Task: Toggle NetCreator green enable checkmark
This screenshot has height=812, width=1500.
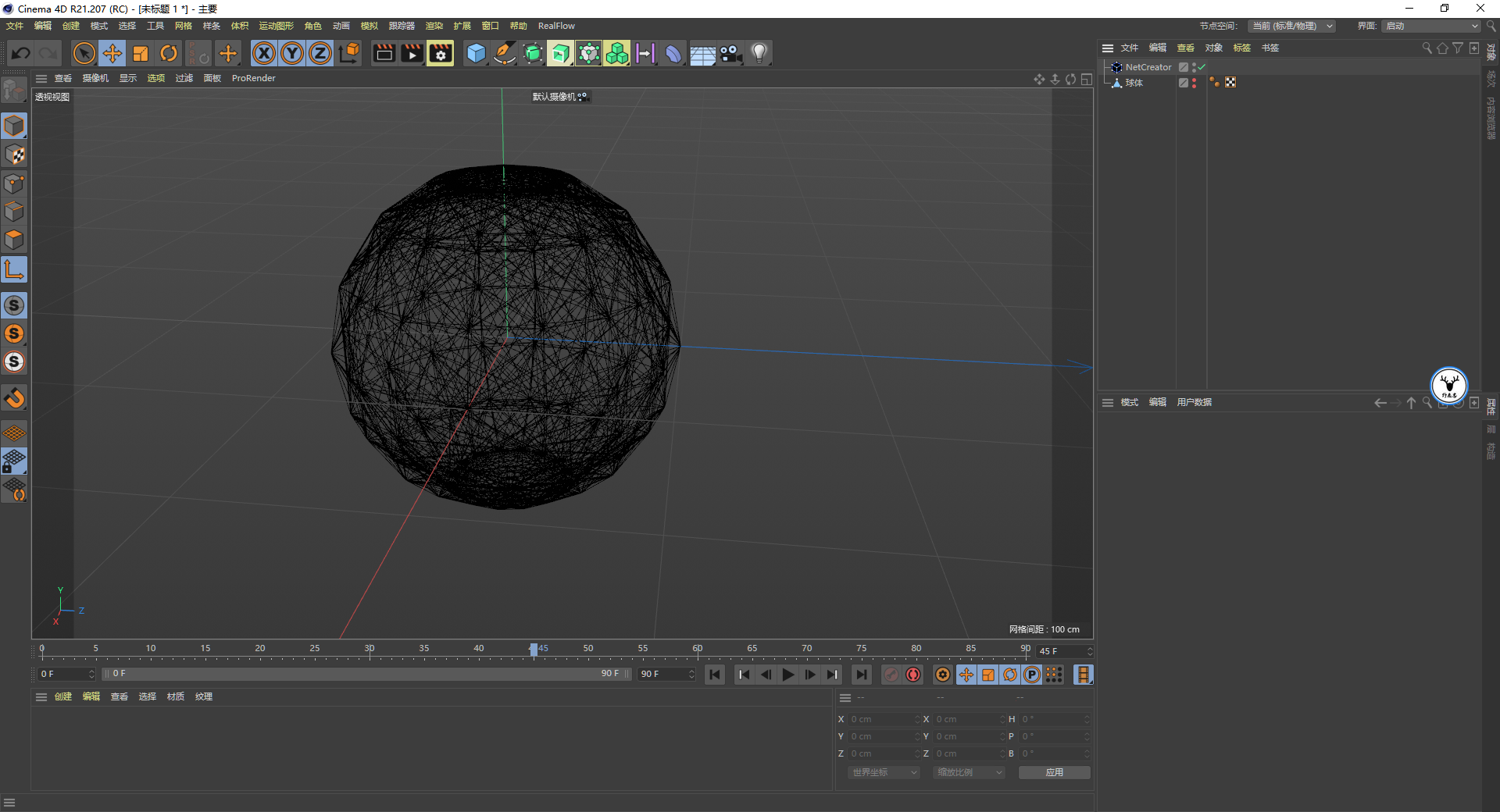Action: 1202,67
